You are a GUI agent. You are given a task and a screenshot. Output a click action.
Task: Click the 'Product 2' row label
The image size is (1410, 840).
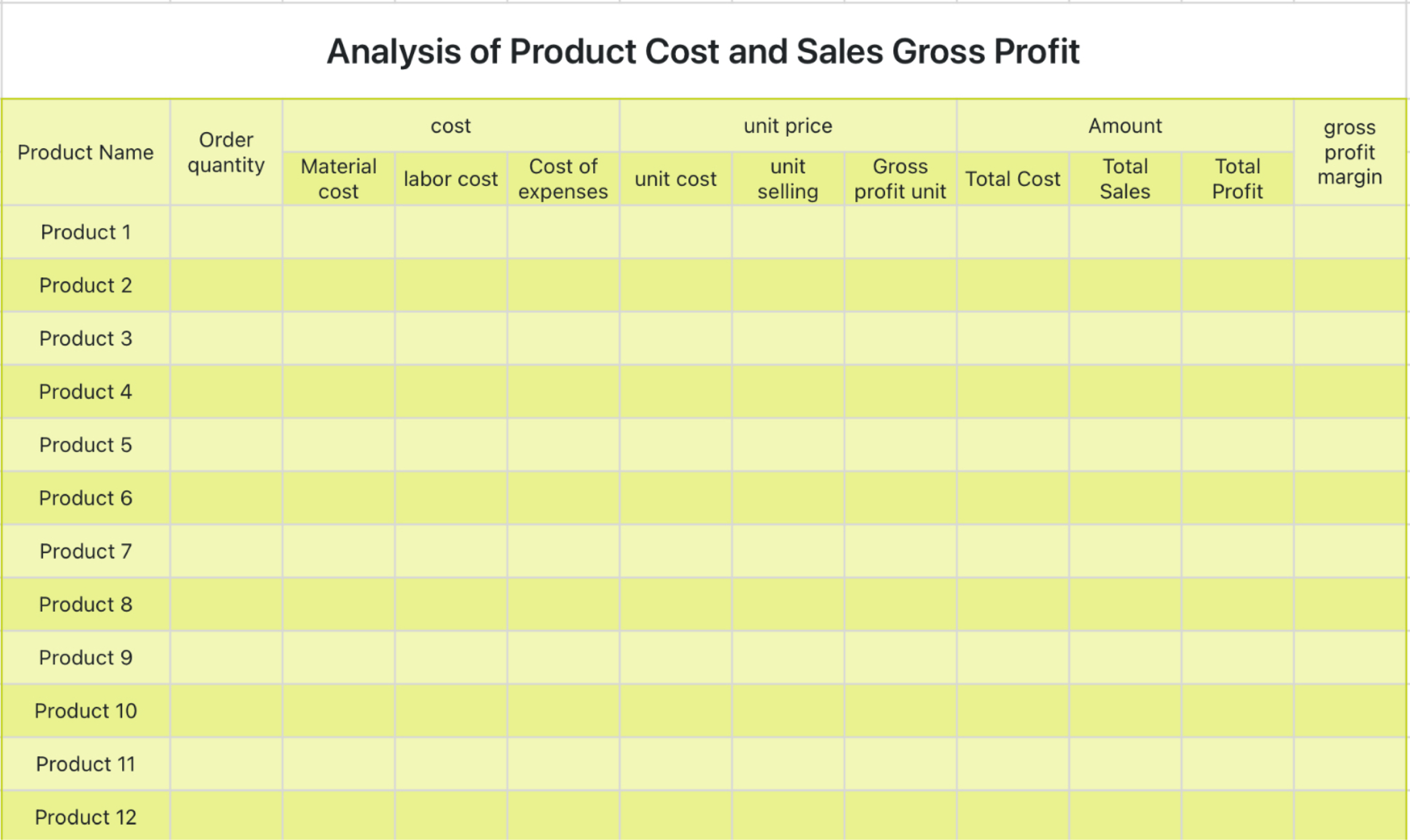coord(85,285)
